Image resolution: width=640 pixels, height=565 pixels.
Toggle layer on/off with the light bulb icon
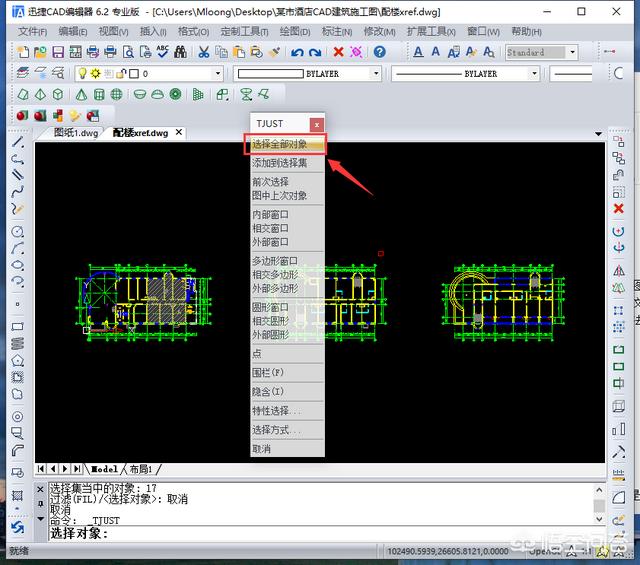pos(82,73)
